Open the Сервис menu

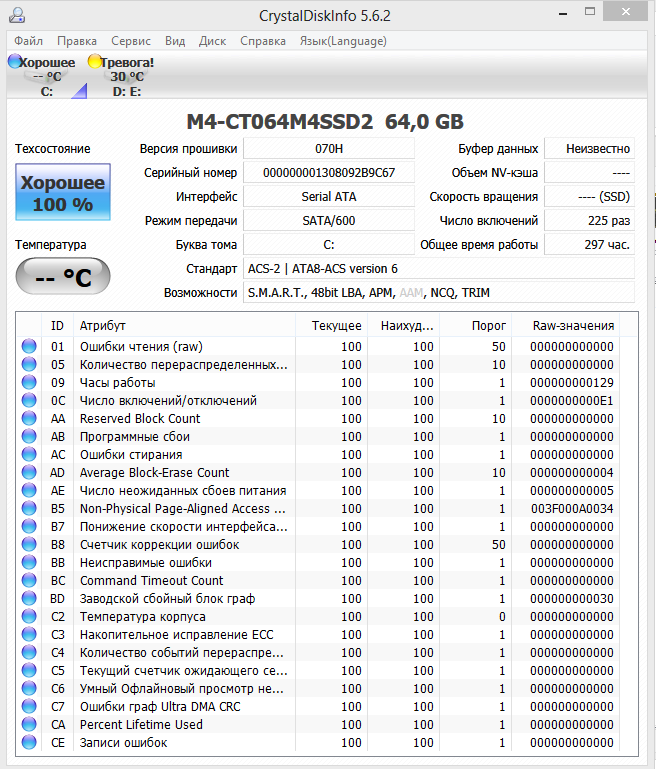point(131,41)
